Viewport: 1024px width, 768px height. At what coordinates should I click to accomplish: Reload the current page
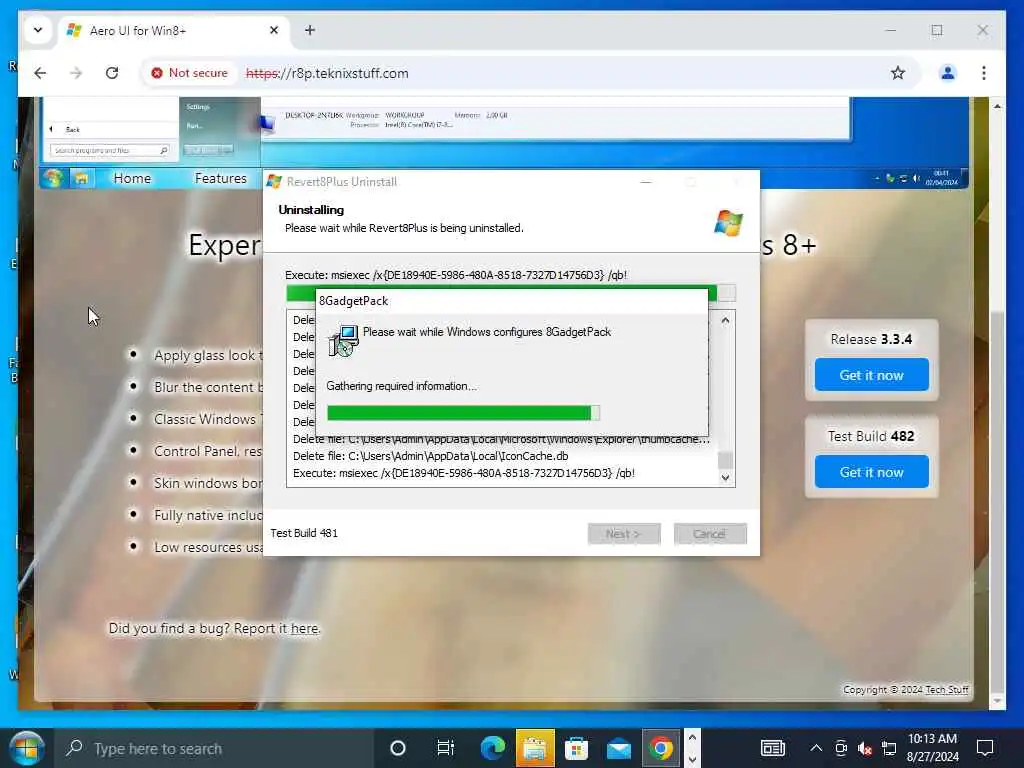[112, 73]
